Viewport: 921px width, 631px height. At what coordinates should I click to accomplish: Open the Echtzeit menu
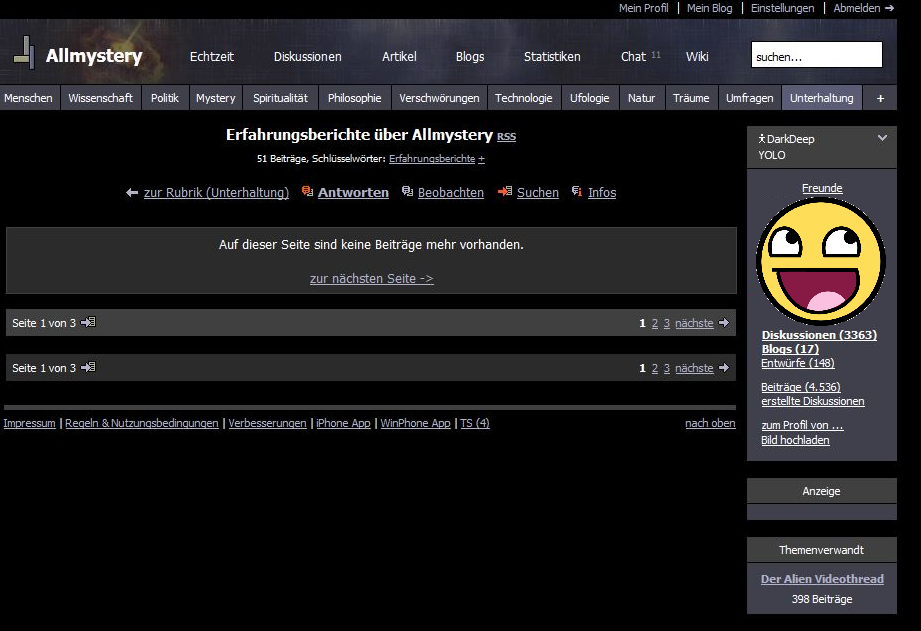[x=211, y=56]
